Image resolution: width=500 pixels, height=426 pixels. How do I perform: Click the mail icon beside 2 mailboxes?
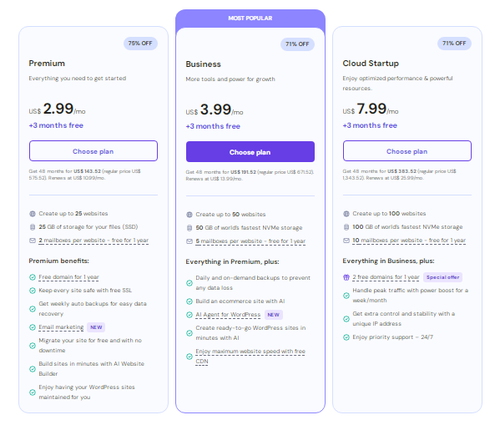(32, 240)
